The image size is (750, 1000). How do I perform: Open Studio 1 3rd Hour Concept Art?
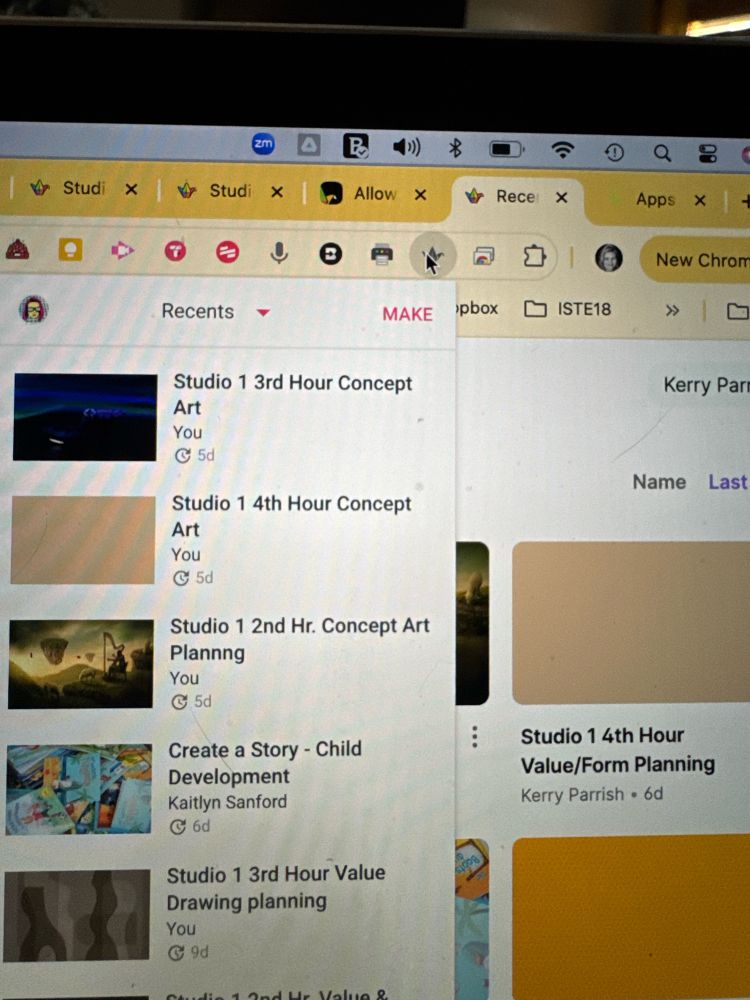(293, 394)
